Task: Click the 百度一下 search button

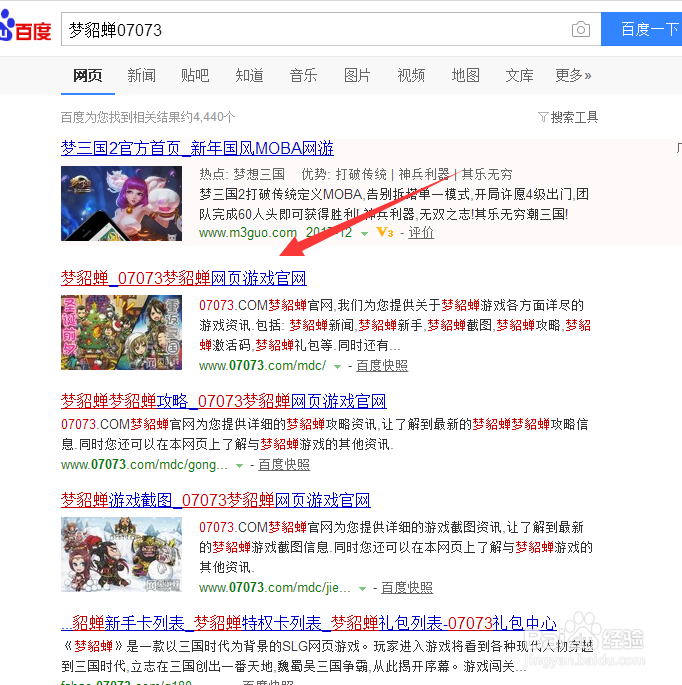Action: (641, 29)
